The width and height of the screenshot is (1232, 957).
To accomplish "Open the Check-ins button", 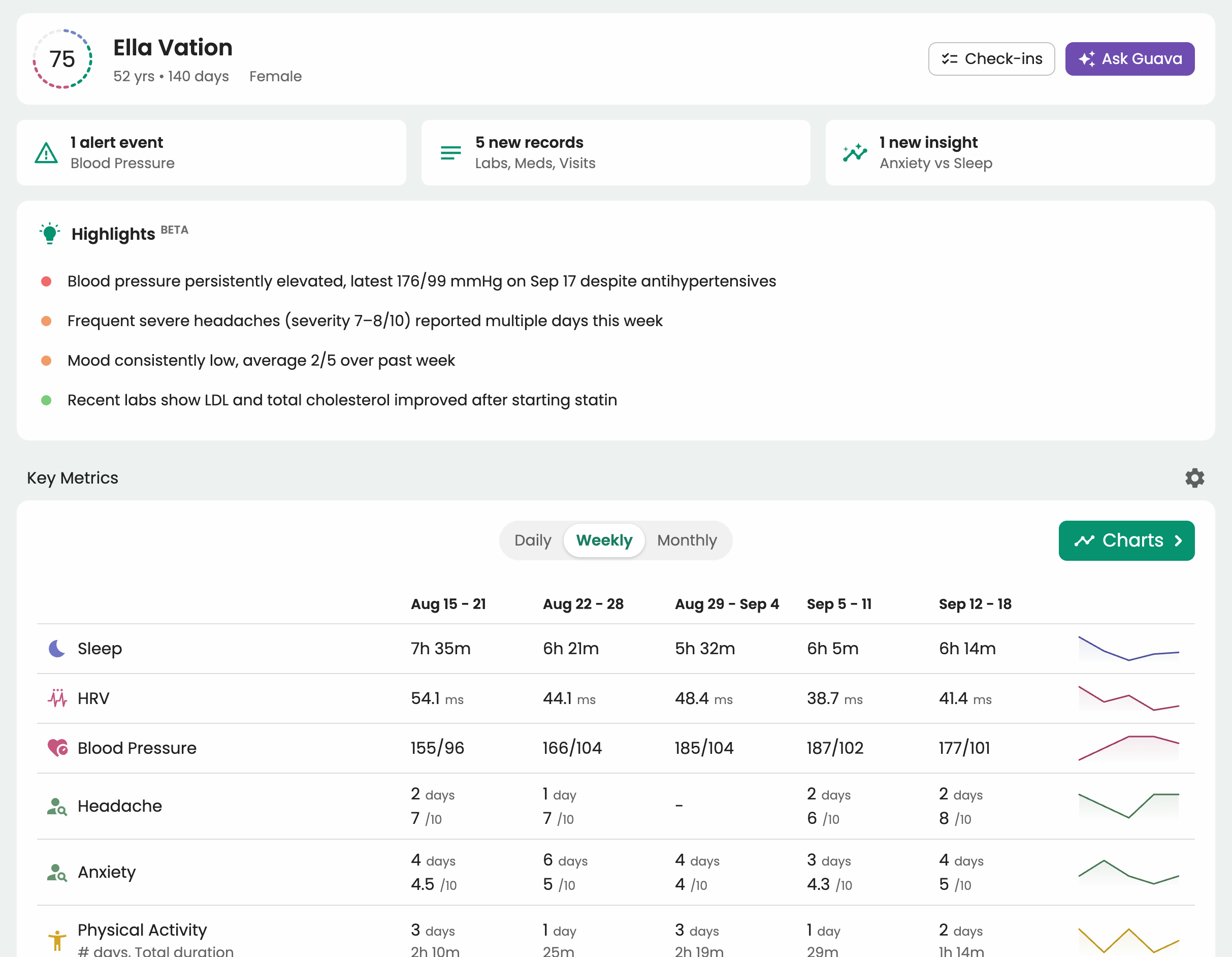I will pyautogui.click(x=991, y=59).
